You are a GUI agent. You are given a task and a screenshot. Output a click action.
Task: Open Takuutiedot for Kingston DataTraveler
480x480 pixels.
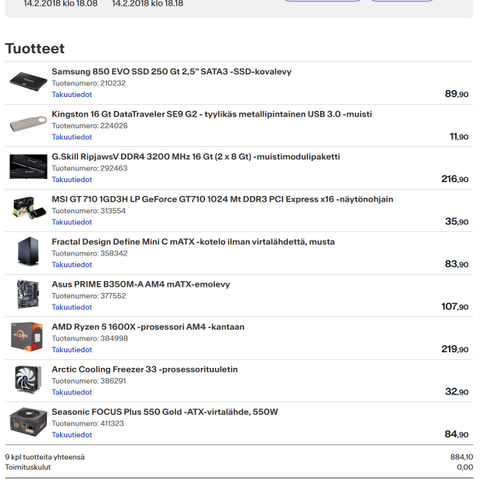[x=72, y=137]
